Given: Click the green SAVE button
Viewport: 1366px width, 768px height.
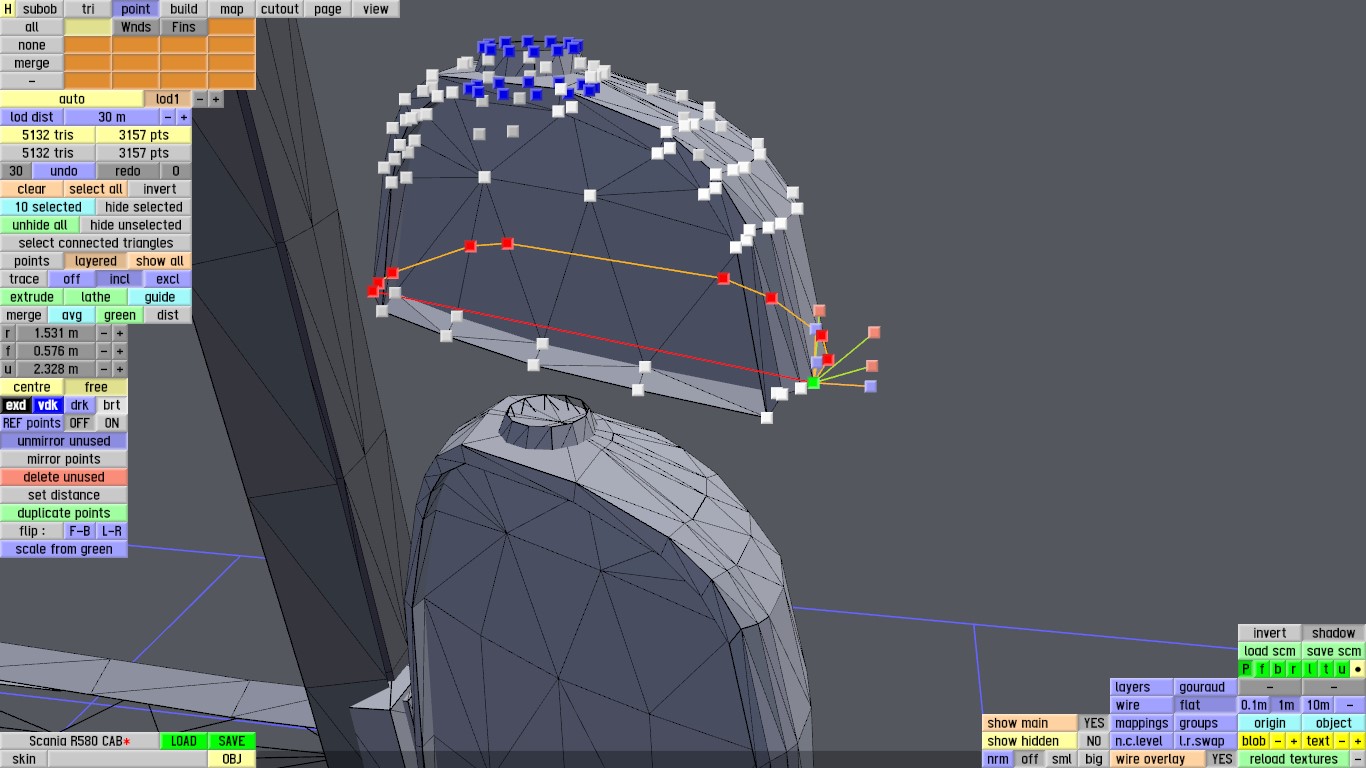Looking at the screenshot, I should click(x=232, y=741).
